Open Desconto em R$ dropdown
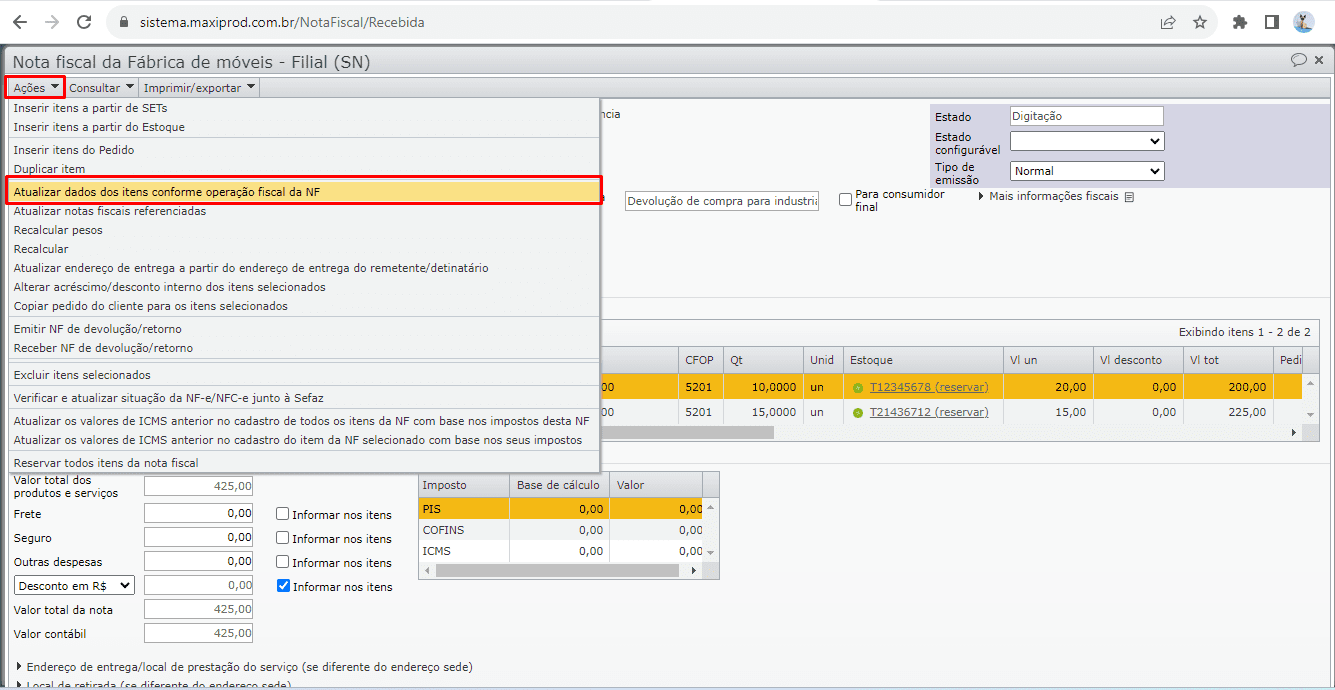The width and height of the screenshot is (1335, 690). pyautogui.click(x=74, y=586)
